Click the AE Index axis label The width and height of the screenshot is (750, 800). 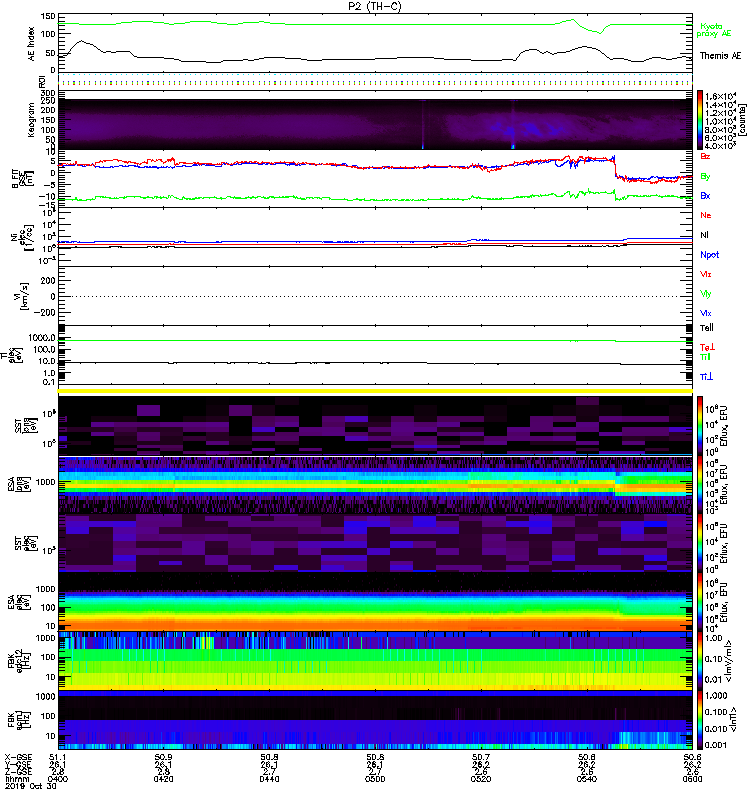[32, 44]
